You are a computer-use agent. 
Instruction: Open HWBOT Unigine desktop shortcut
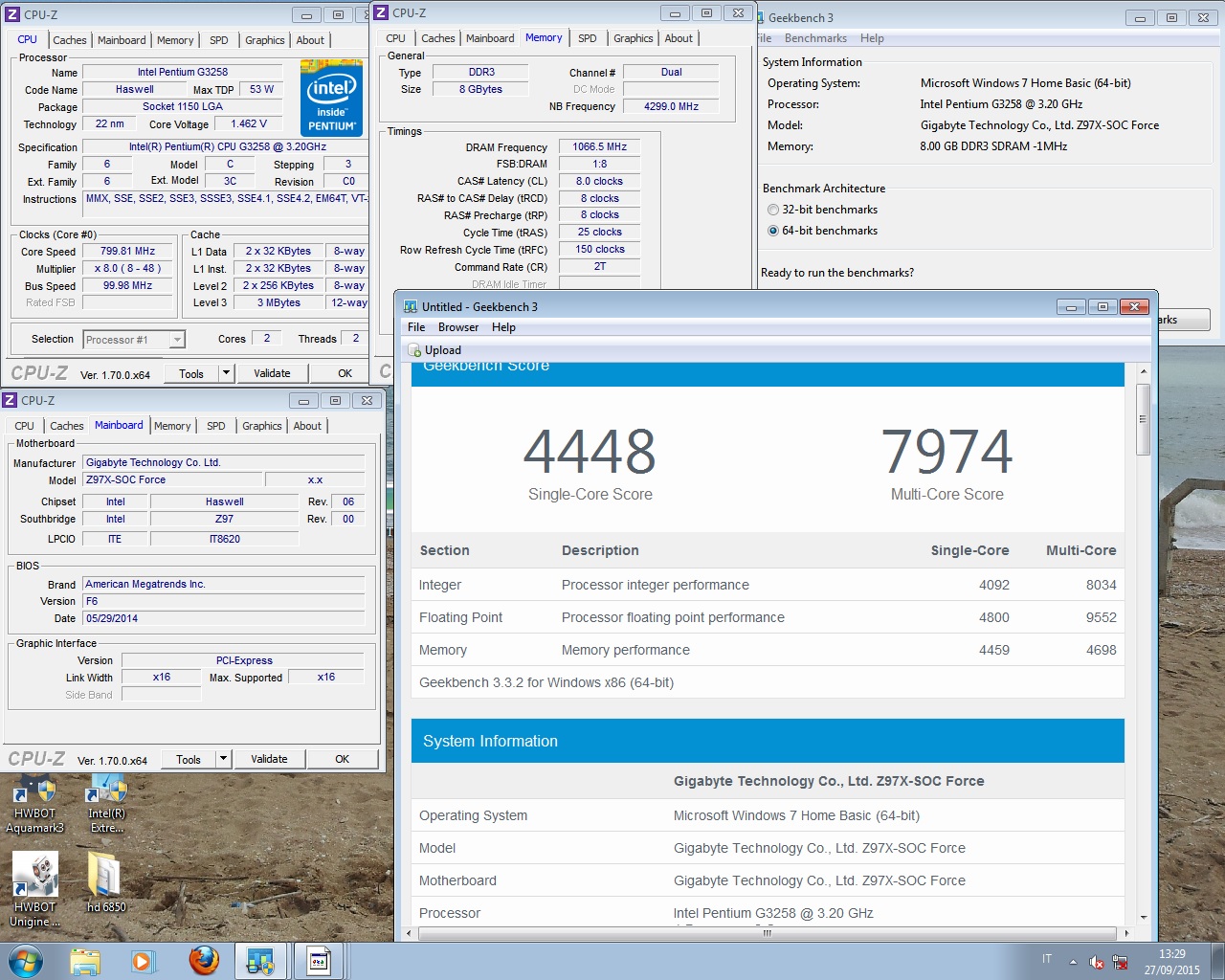coord(34,889)
